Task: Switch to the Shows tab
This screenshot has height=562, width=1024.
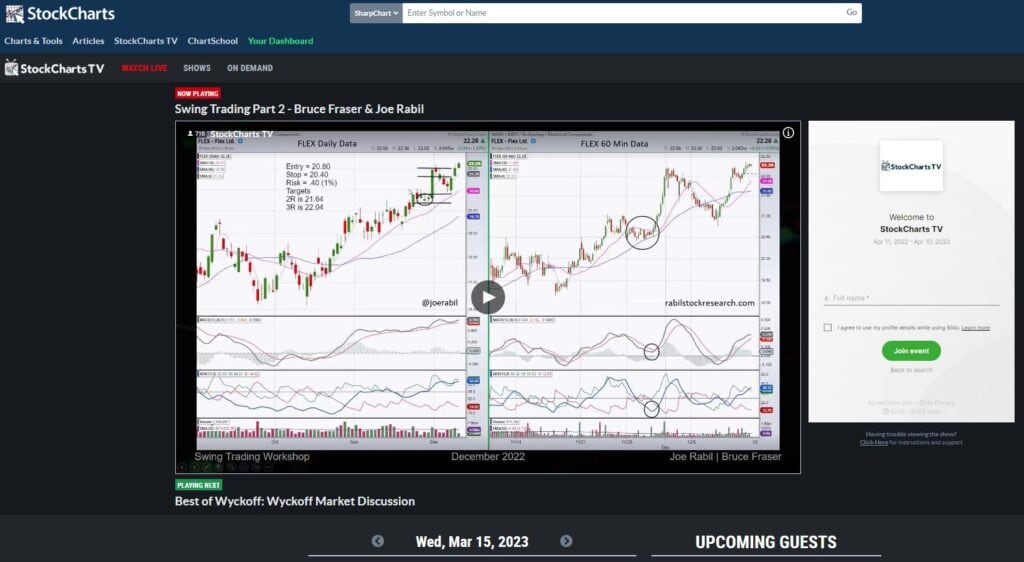Action: (197, 68)
